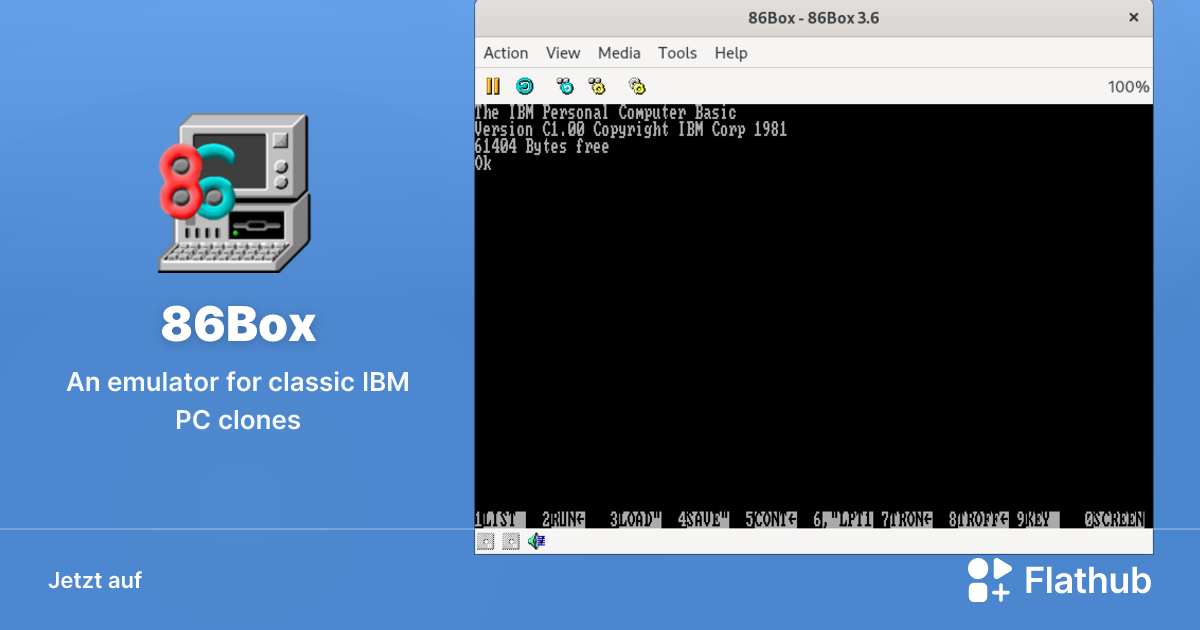Click the 86Box heading above the description
Image resolution: width=1200 pixels, height=630 pixels.
coord(238,323)
